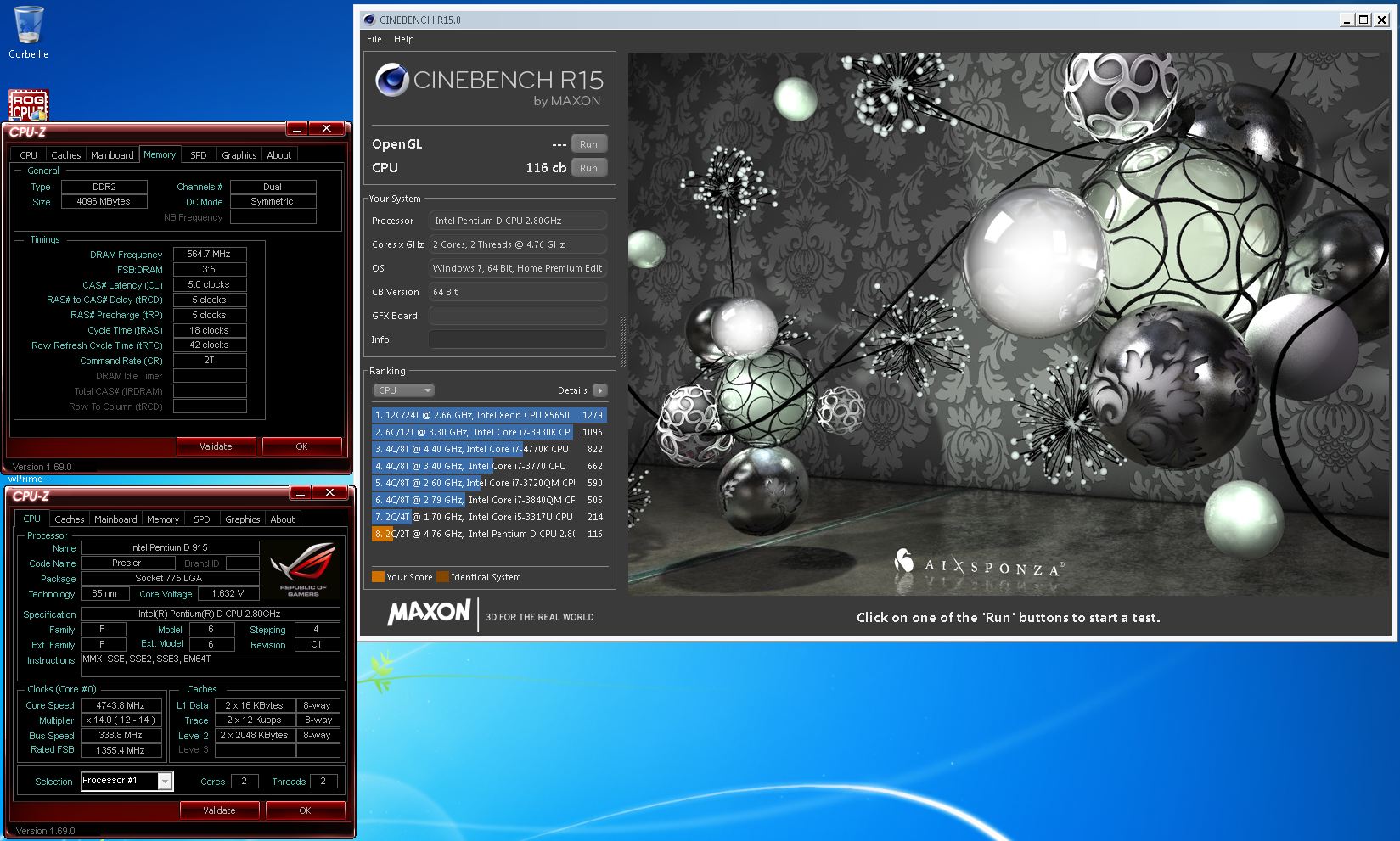Click the Multiplier value x 14.0
Viewport: 1400px width, 841px height.
click(121, 720)
